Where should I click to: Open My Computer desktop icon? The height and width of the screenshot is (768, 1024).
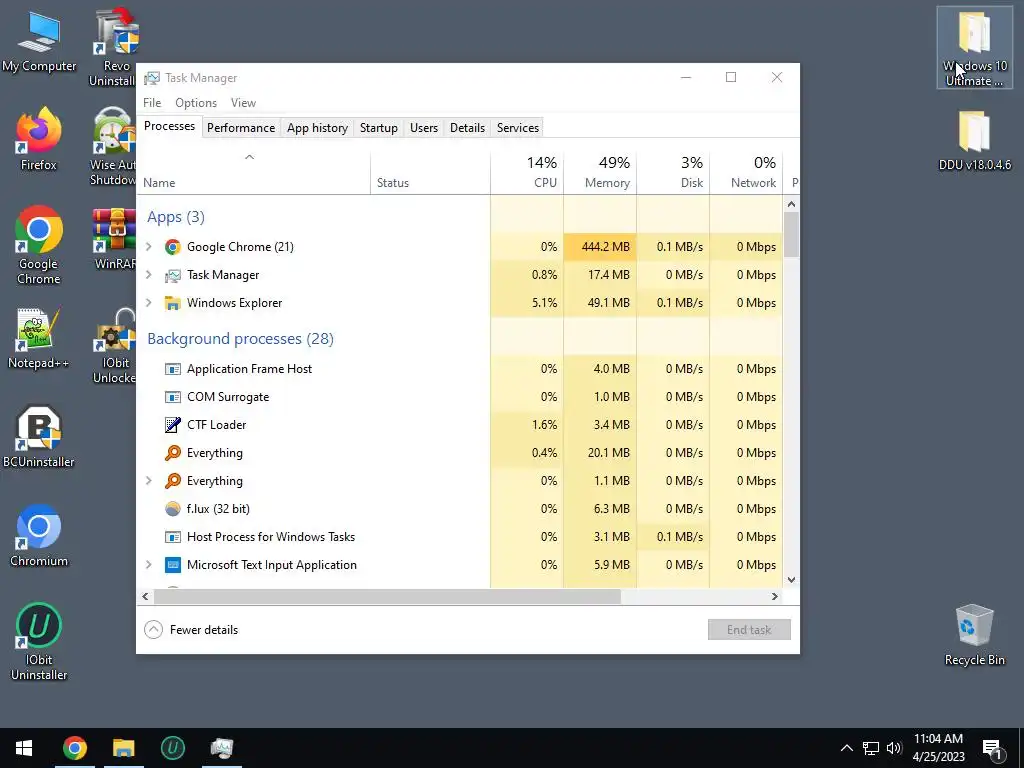pyautogui.click(x=39, y=40)
